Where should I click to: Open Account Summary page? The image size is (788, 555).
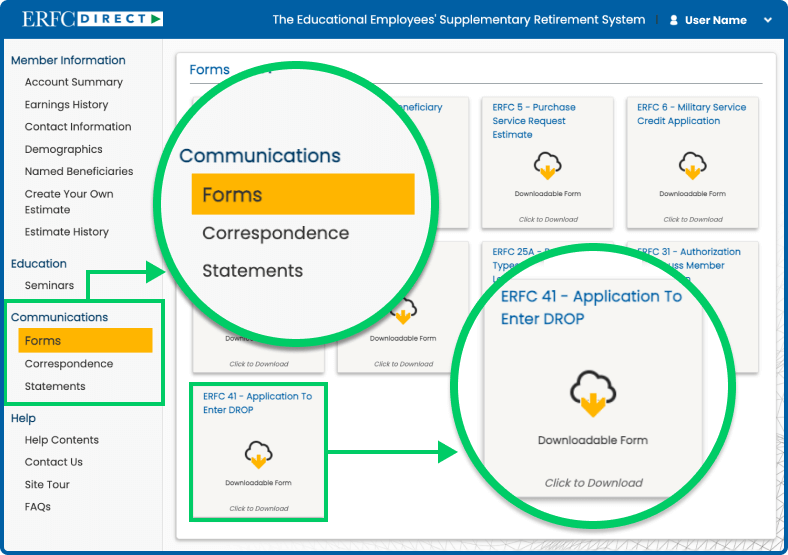pos(73,82)
